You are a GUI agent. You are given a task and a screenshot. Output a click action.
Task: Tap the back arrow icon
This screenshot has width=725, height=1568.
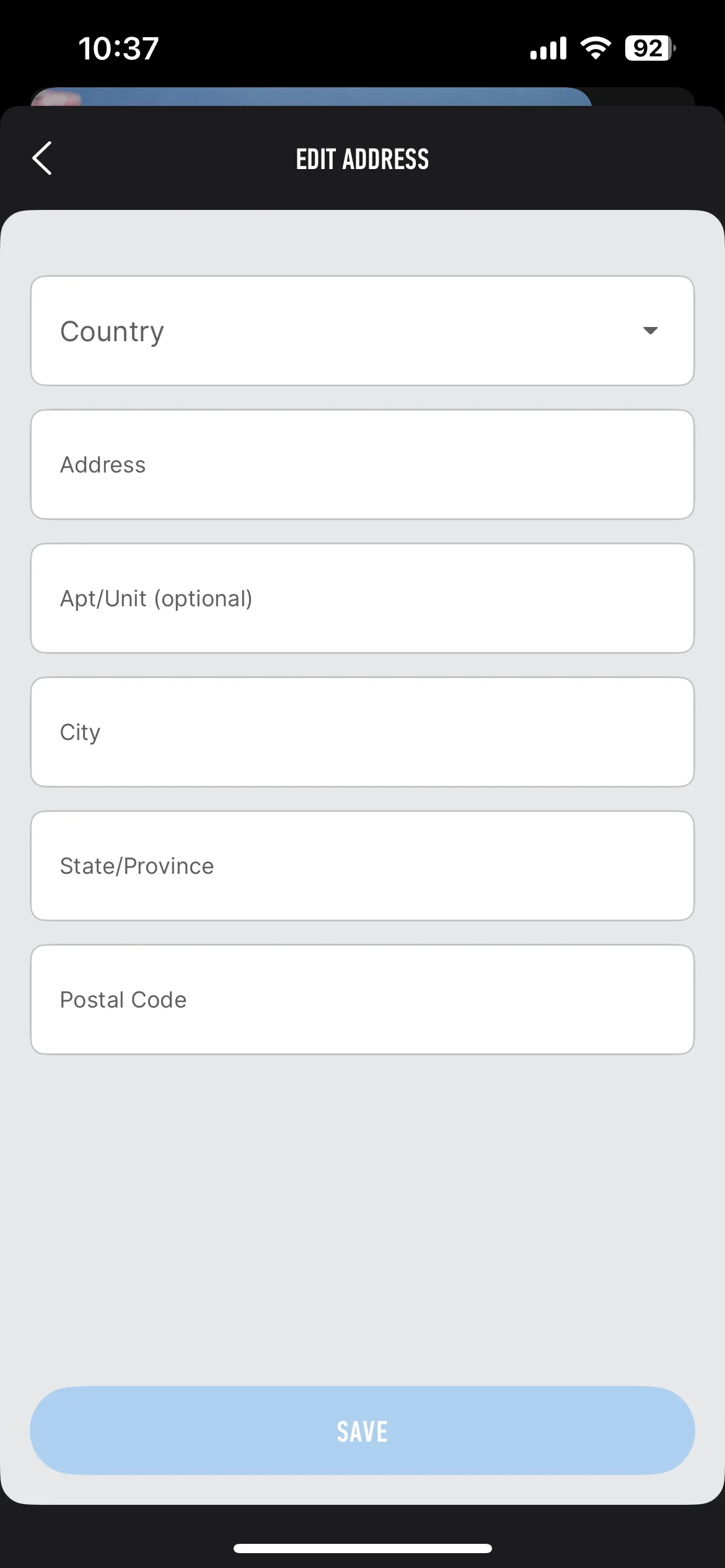point(42,159)
